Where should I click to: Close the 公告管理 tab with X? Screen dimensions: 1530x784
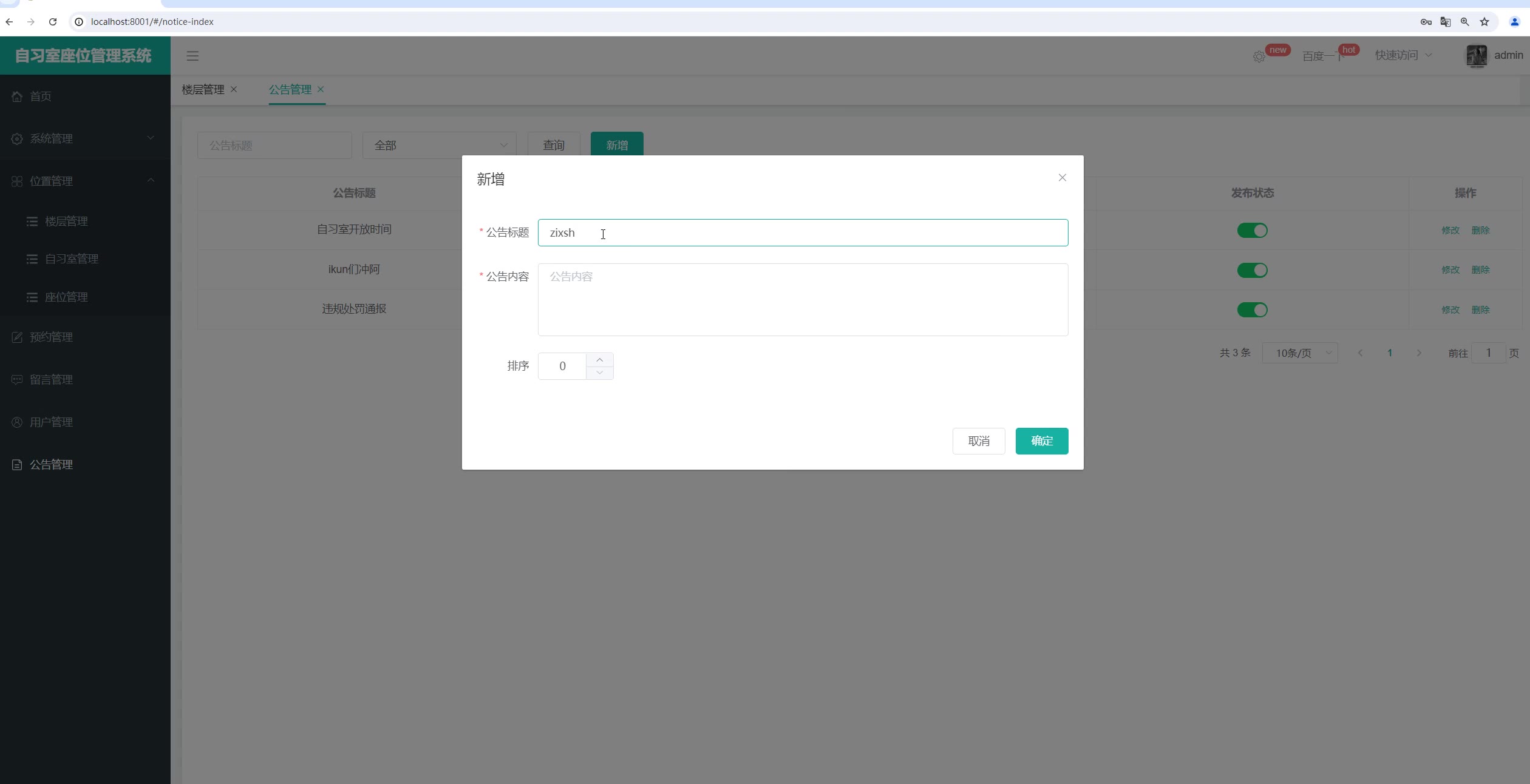coord(321,89)
